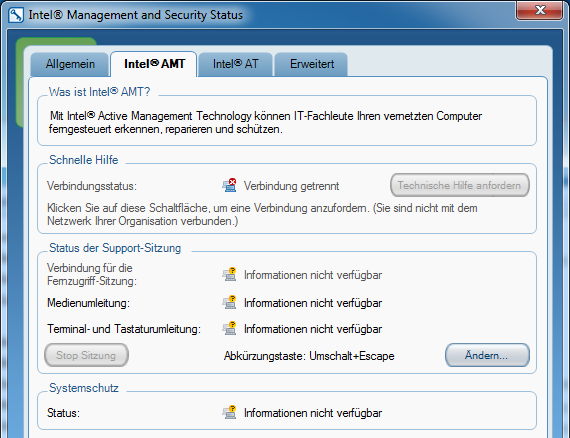Click the status icon next to Medienumleitung
Viewport: 570px width, 438px height.
tap(229, 302)
